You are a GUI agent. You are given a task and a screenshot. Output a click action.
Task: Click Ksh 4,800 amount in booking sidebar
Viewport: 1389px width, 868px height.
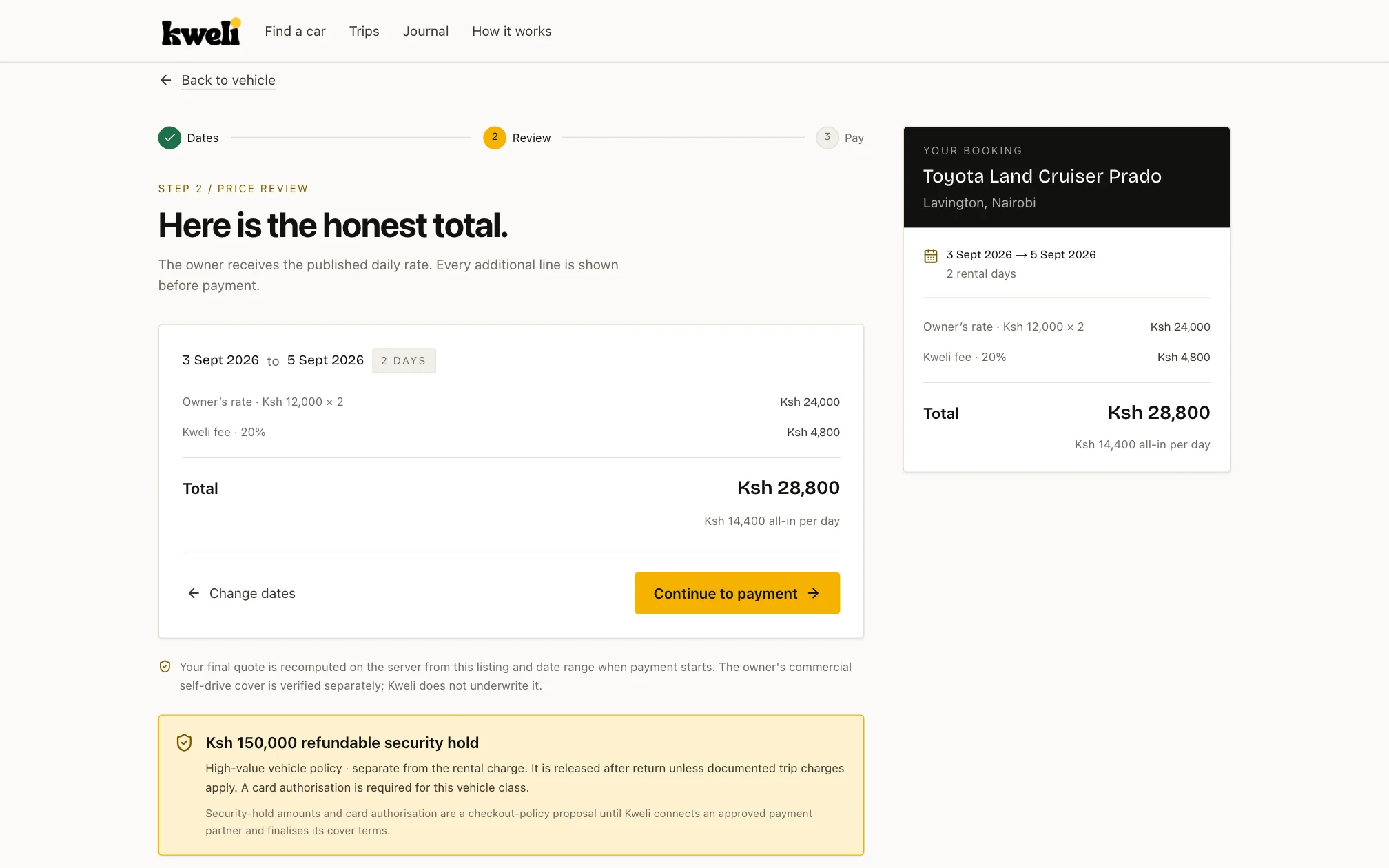click(x=1184, y=358)
